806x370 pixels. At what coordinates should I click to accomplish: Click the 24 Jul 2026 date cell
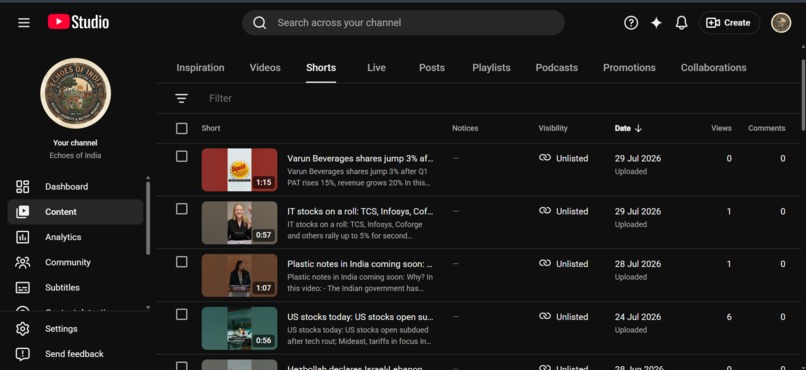[638, 317]
